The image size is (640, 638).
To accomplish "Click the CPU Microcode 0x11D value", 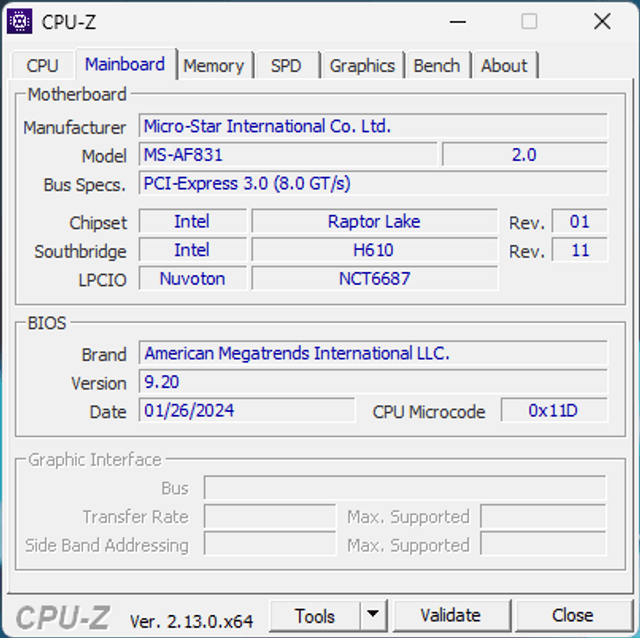I will [x=554, y=410].
